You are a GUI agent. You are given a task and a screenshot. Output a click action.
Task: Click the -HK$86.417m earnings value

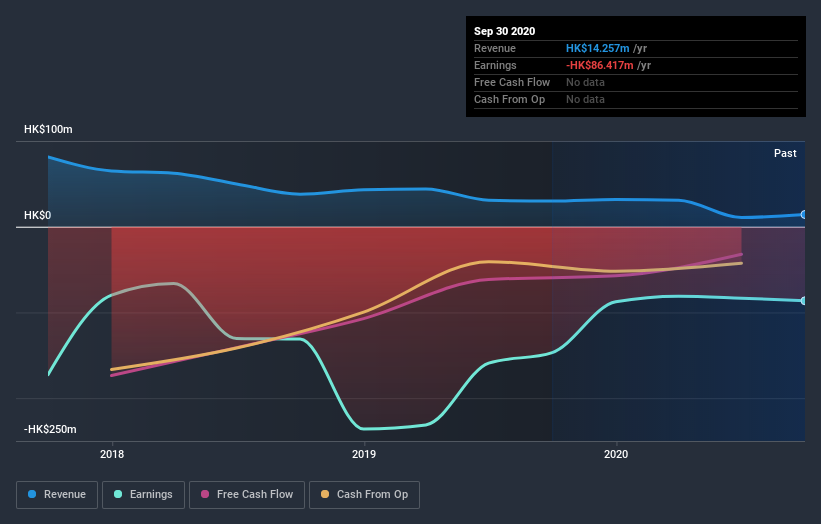pyautogui.click(x=600, y=65)
